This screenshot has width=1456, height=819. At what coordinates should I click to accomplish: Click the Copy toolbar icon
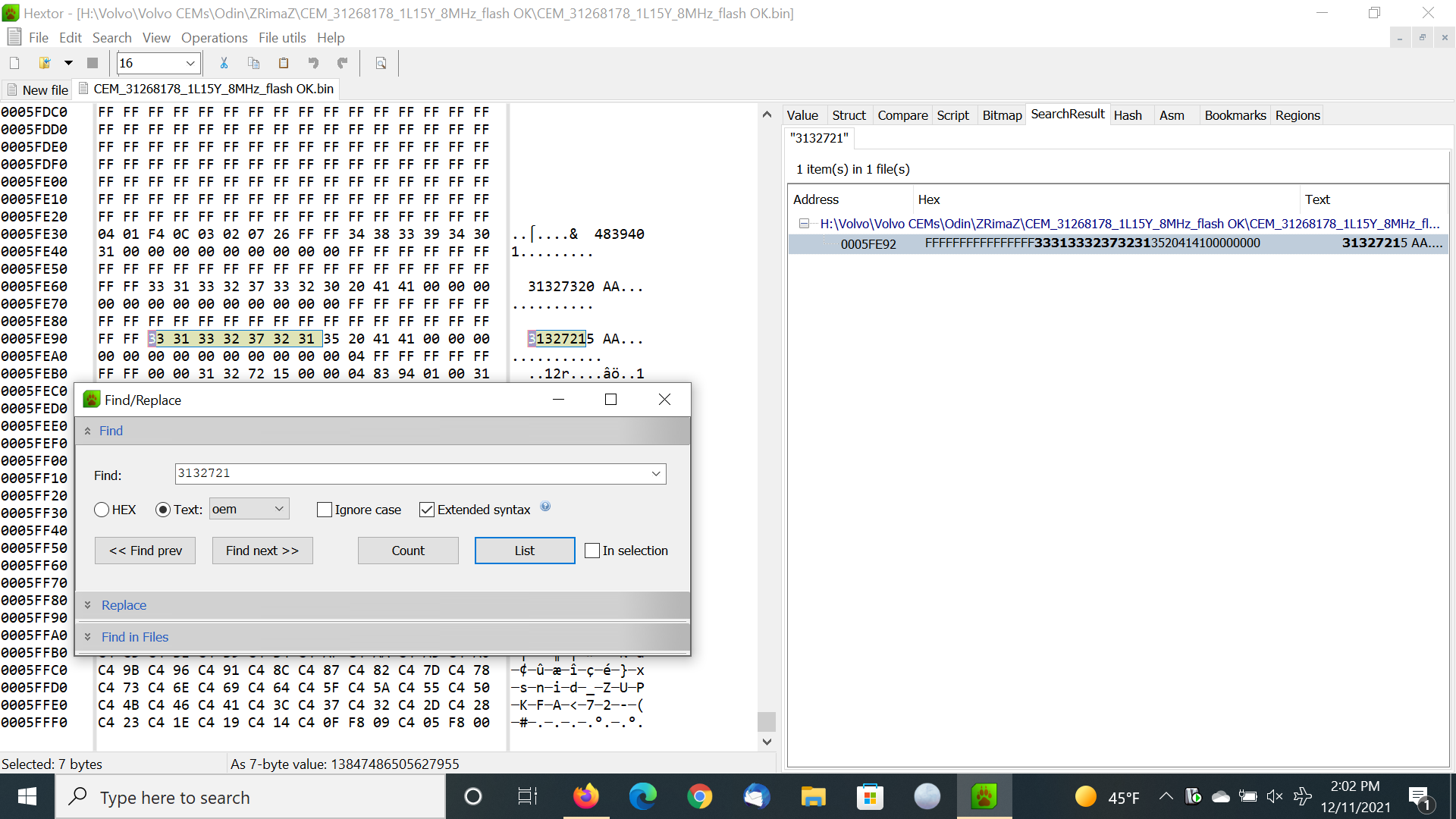point(253,63)
